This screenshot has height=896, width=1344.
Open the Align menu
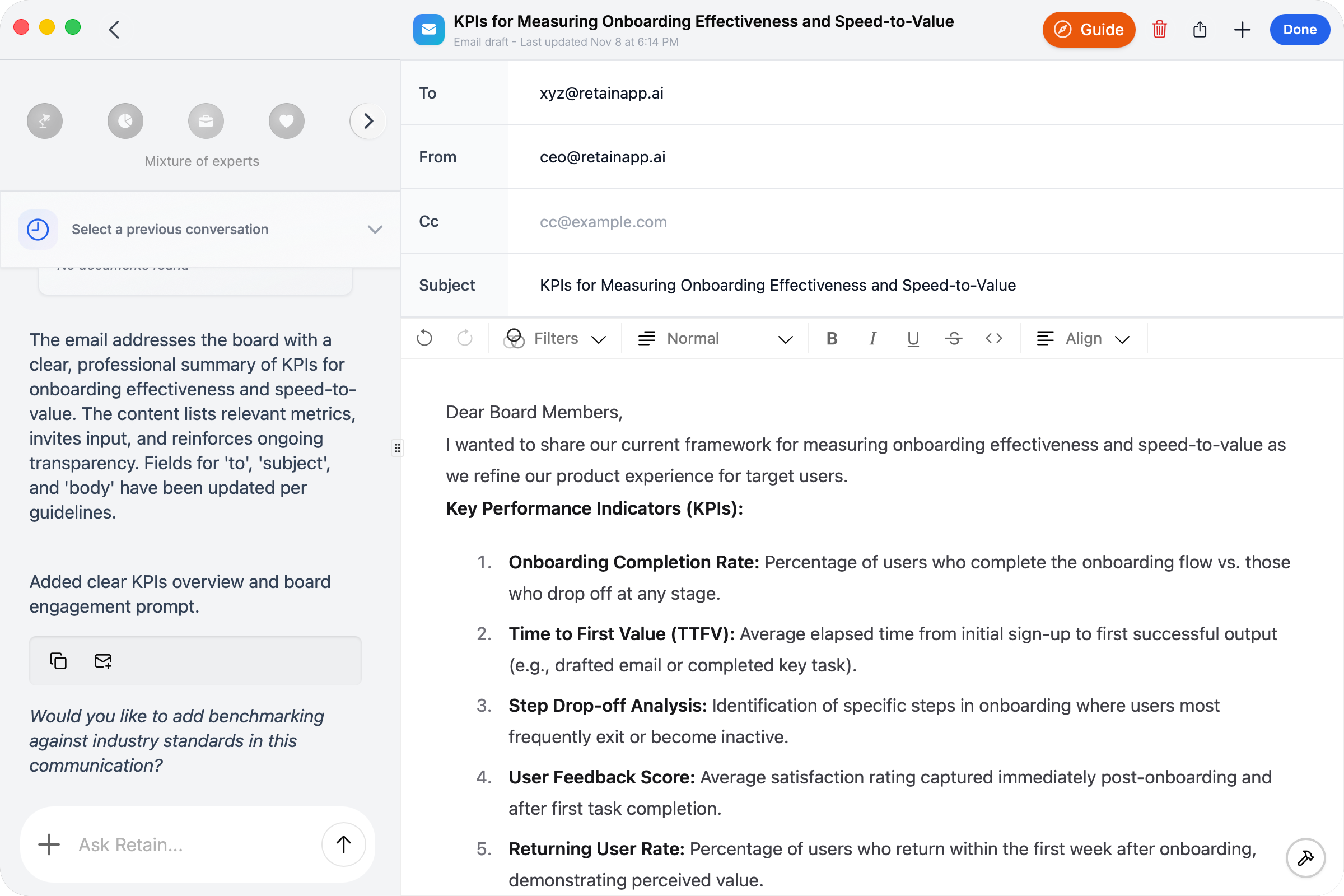[1084, 338]
